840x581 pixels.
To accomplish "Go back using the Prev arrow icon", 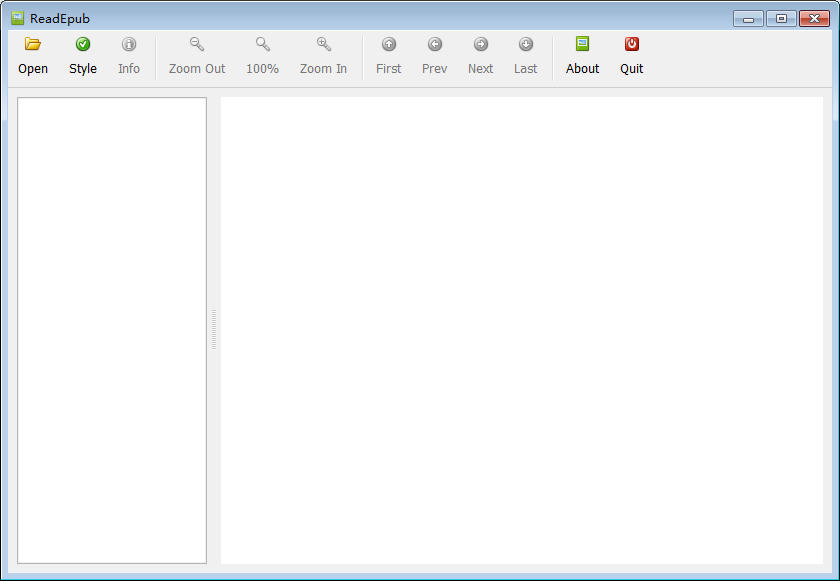I will click(x=434, y=44).
